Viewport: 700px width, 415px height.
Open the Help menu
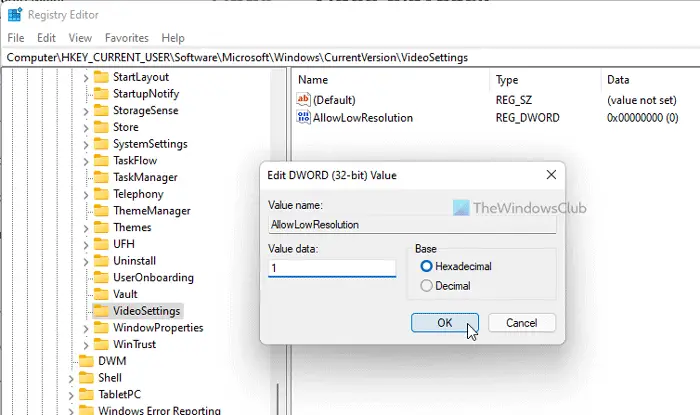pyautogui.click(x=173, y=38)
